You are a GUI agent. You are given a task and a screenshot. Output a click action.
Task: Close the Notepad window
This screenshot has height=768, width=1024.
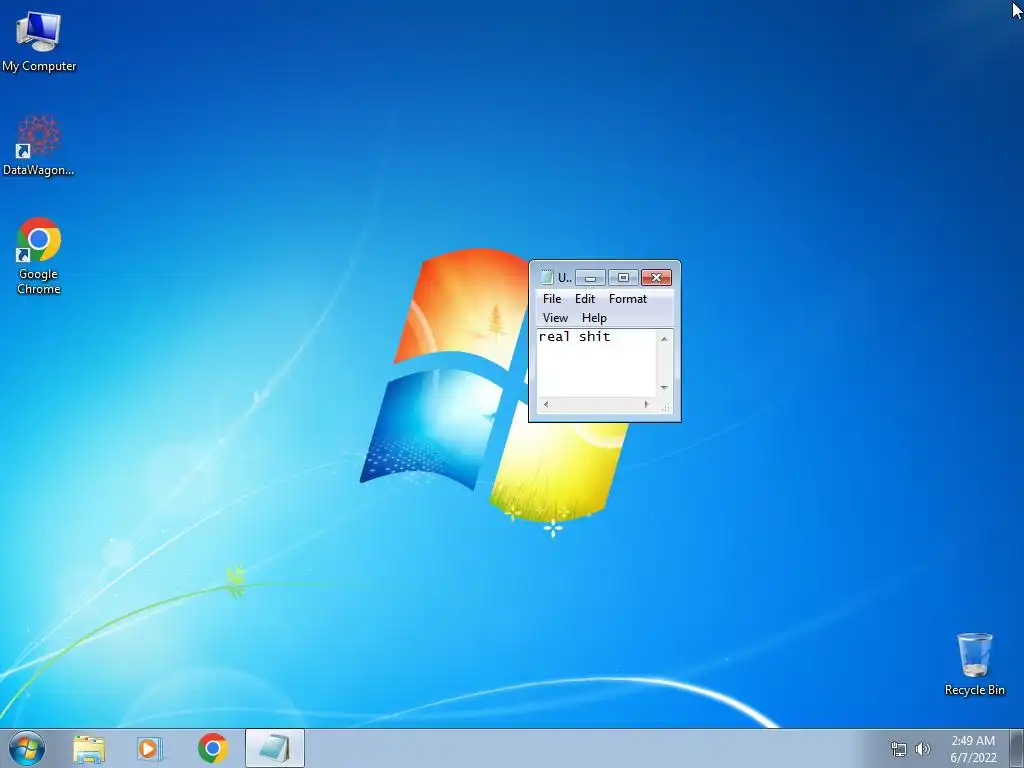point(656,278)
